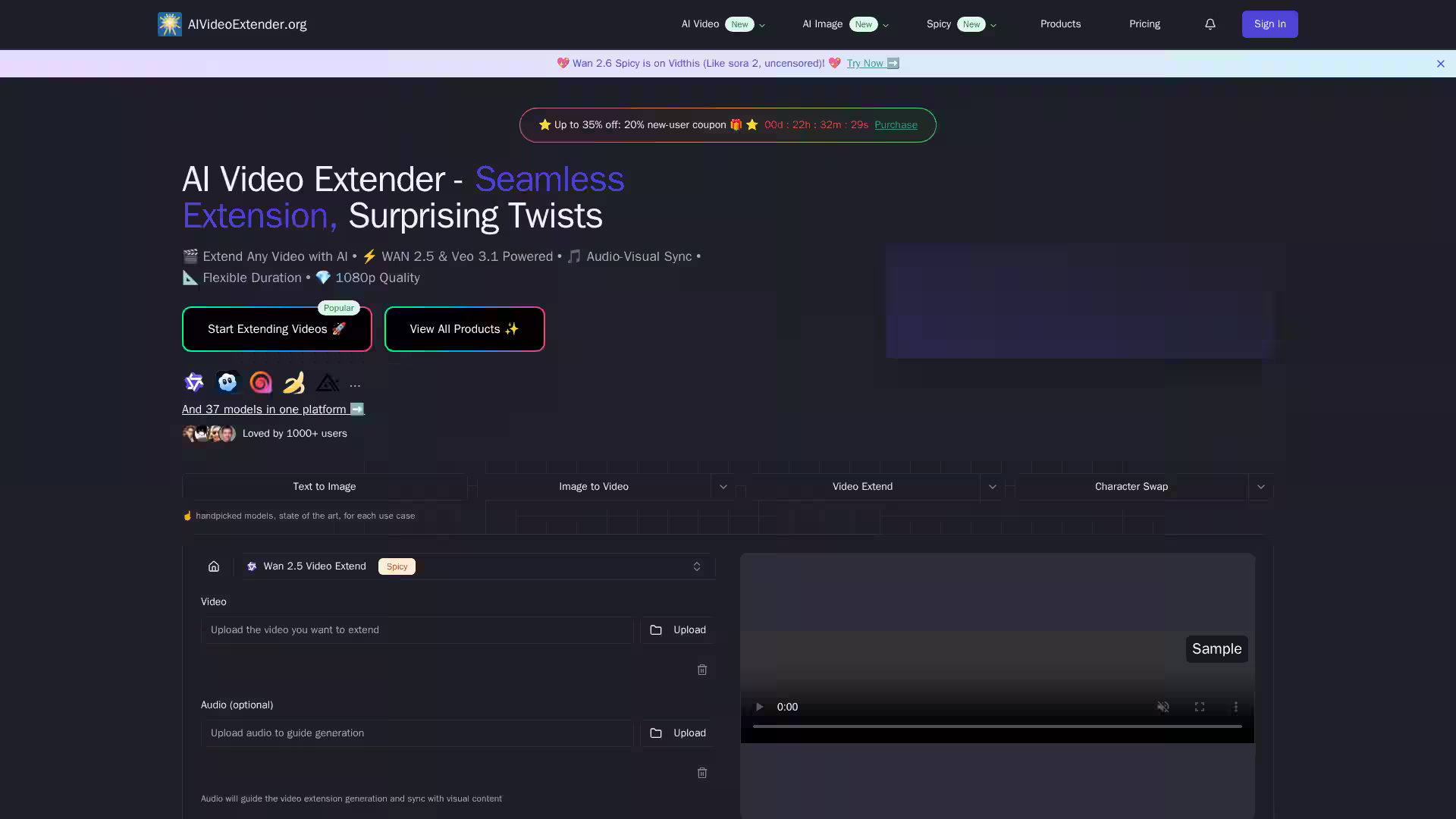Viewport: 1456px width, 819px height.
Task: Open the Pricing menu item
Action: 1144,24
